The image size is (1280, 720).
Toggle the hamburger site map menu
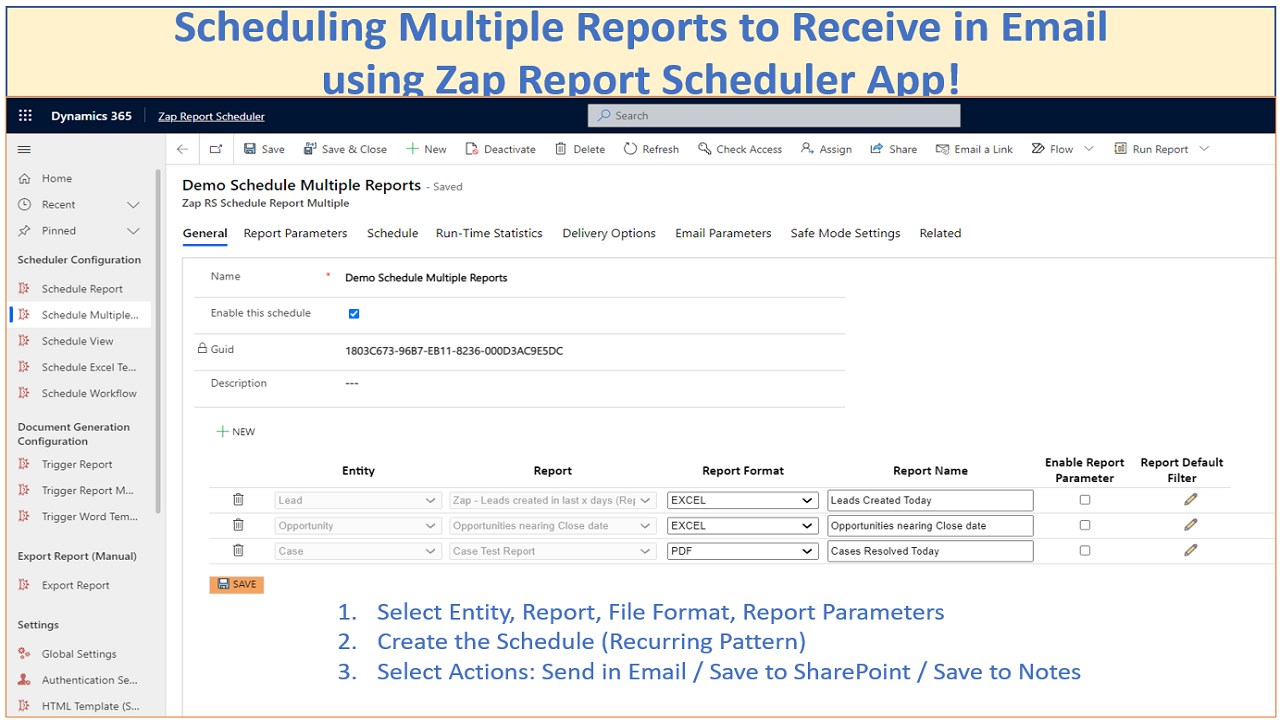point(24,149)
